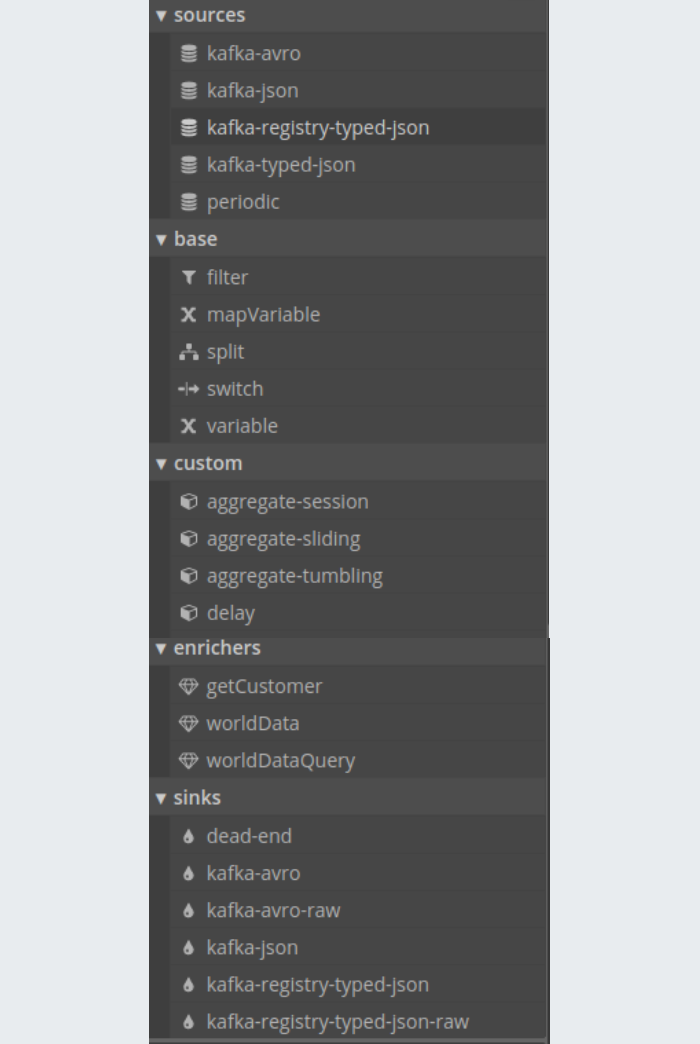Click the switch arrow icon
This screenshot has width=700, height=1044.
tap(188, 389)
